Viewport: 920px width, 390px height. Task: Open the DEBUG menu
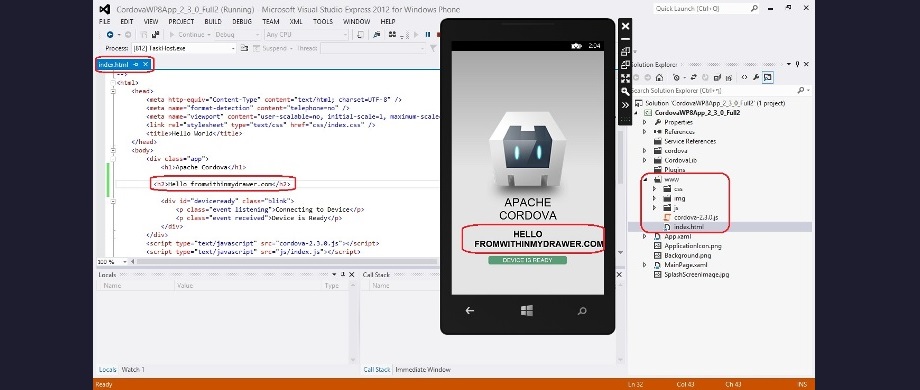(242, 22)
